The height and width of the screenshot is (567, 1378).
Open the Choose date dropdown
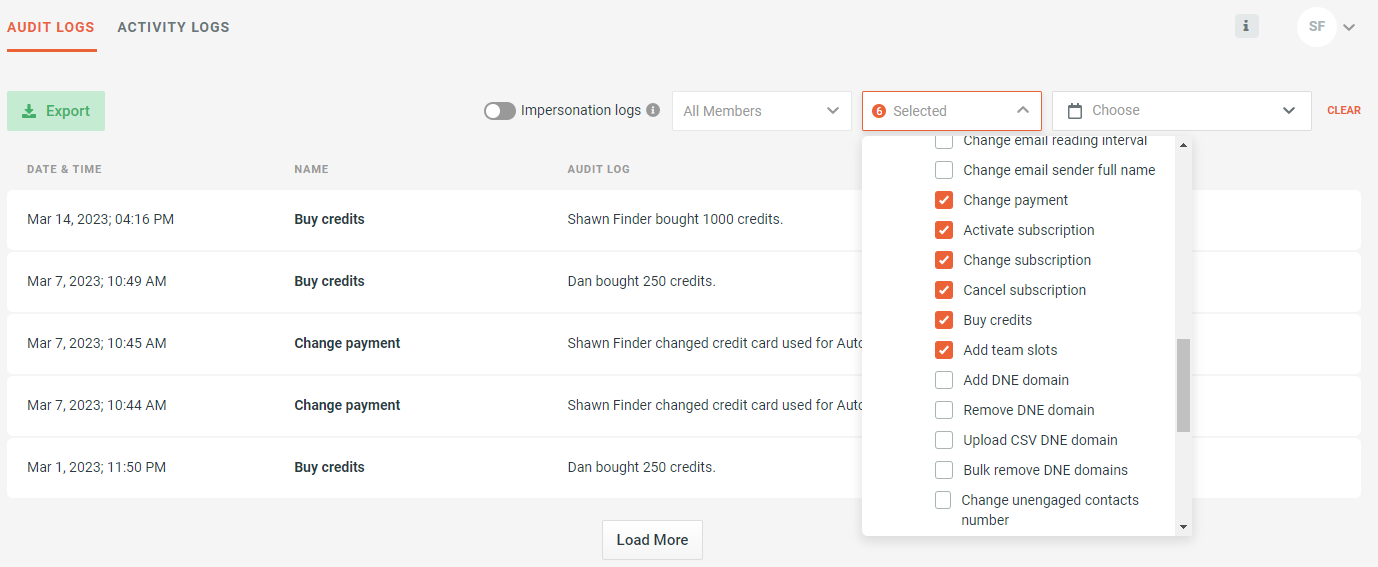point(1182,111)
